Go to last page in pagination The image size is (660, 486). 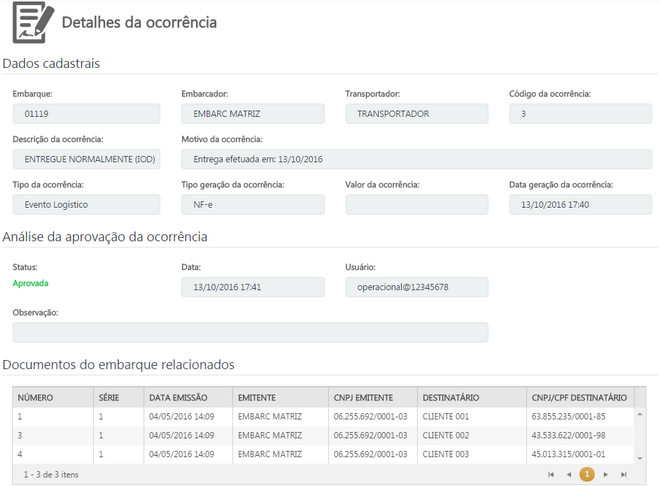click(x=624, y=475)
